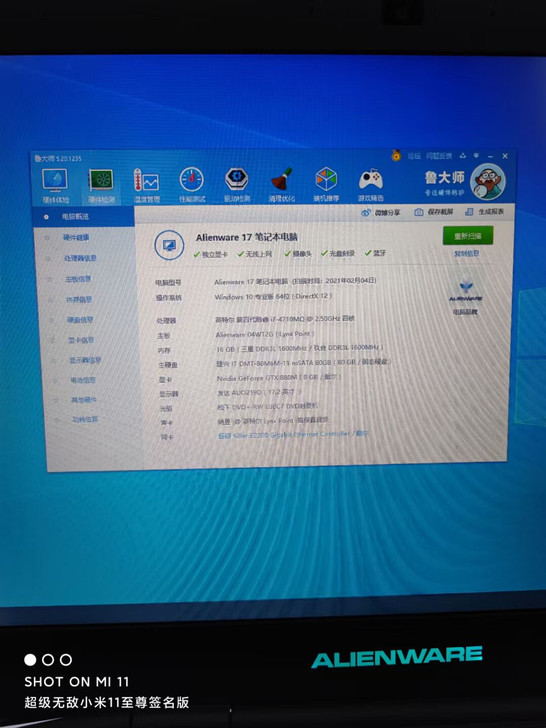Image resolution: width=546 pixels, height=728 pixels.
Task: Open the 性能测试 gauge icon
Action: [192, 185]
